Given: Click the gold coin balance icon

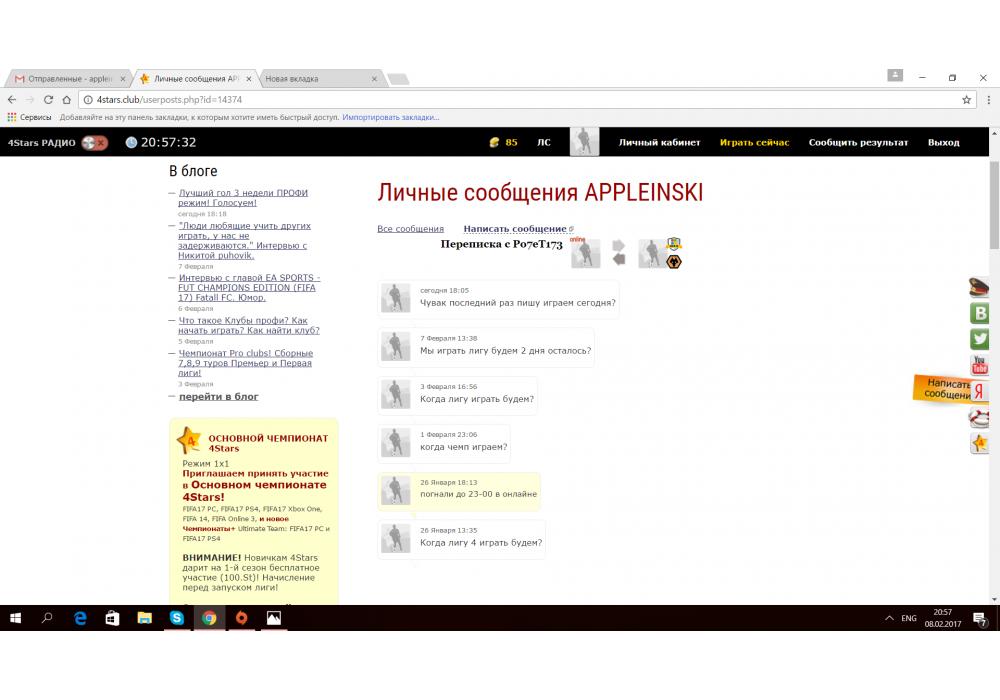Looking at the screenshot, I should click(493, 143).
